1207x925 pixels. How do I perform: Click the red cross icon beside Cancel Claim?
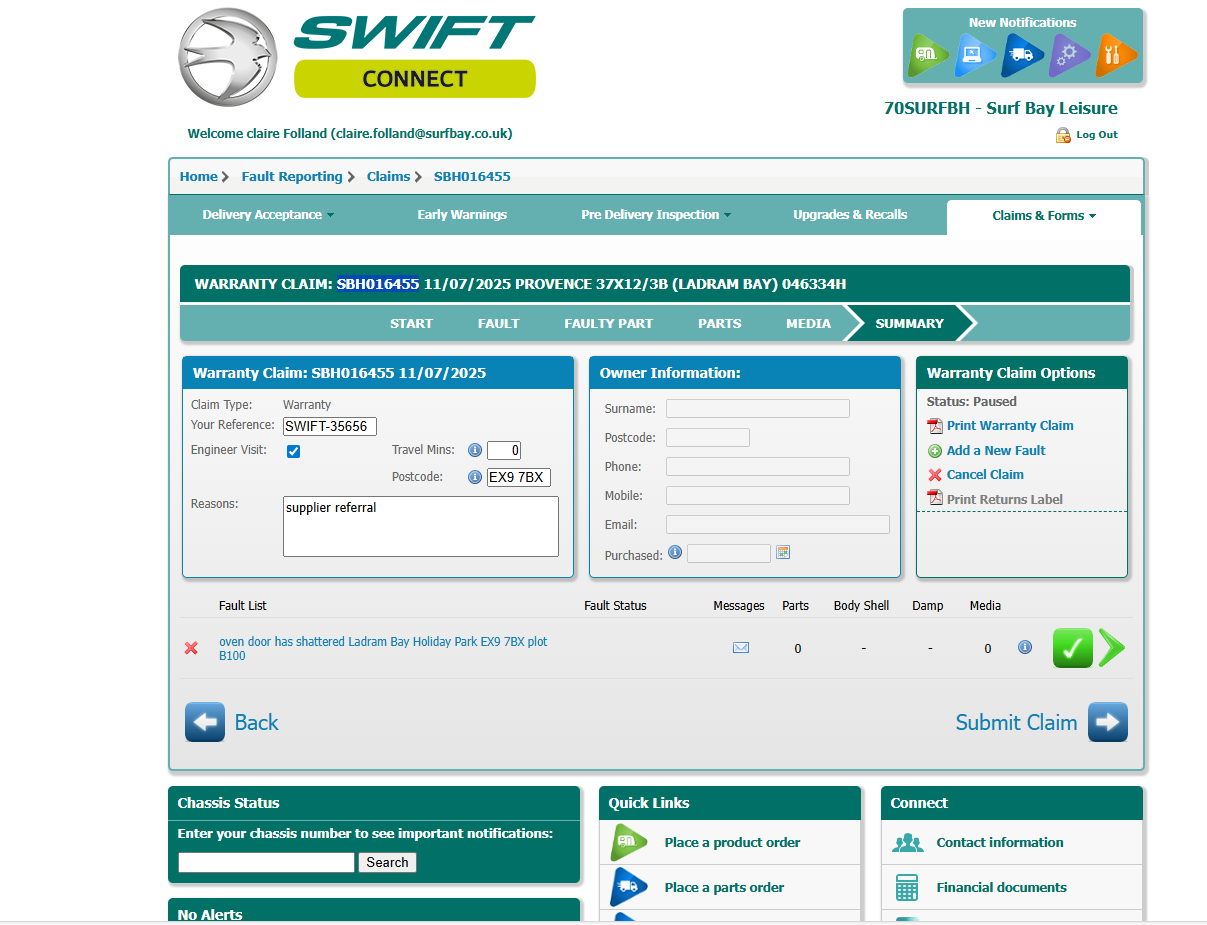tap(935, 475)
